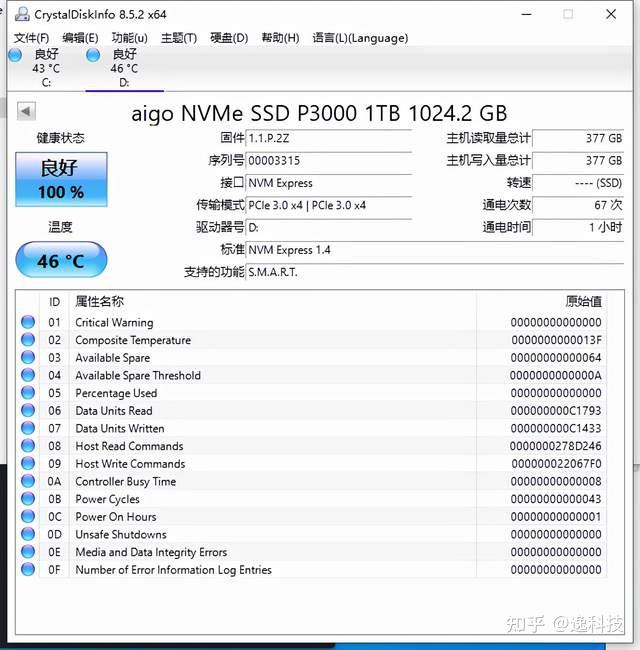Open the 编辑(E) menu
The height and width of the screenshot is (650, 640).
(80, 38)
